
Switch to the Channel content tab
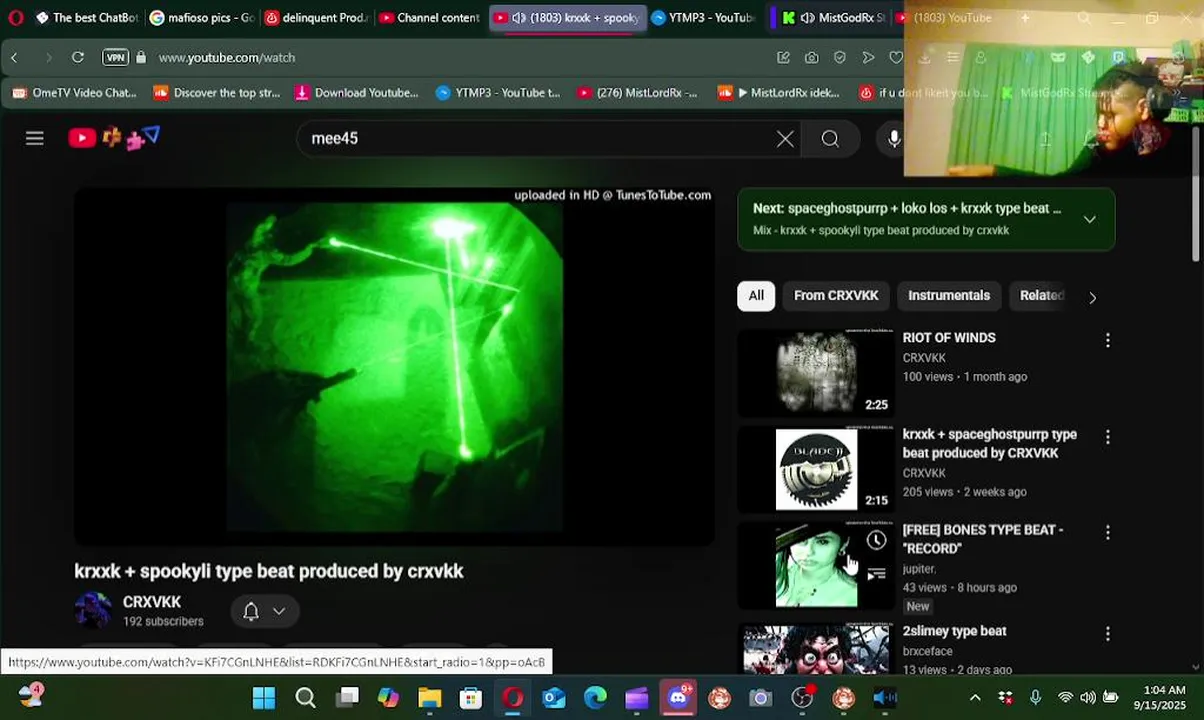430,18
